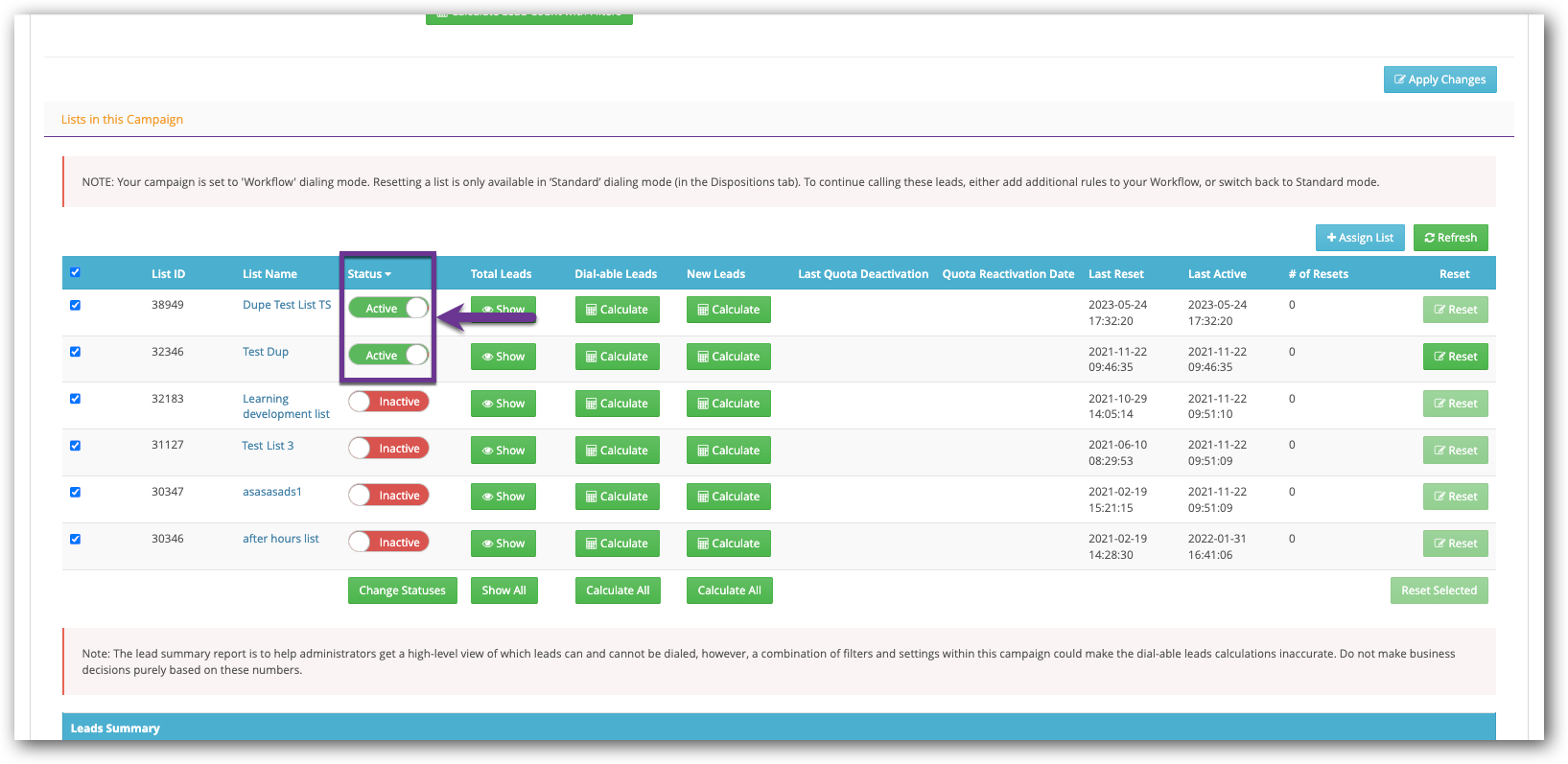Show total leads for after hours list
The width and height of the screenshot is (1568, 764).
click(503, 544)
